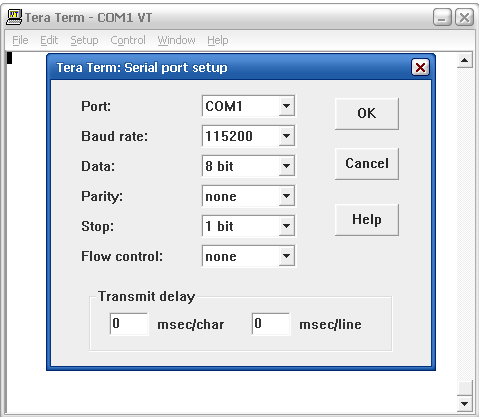This screenshot has width=479, height=417.
Task: Click the "Parity:" label
Action: coord(102,196)
